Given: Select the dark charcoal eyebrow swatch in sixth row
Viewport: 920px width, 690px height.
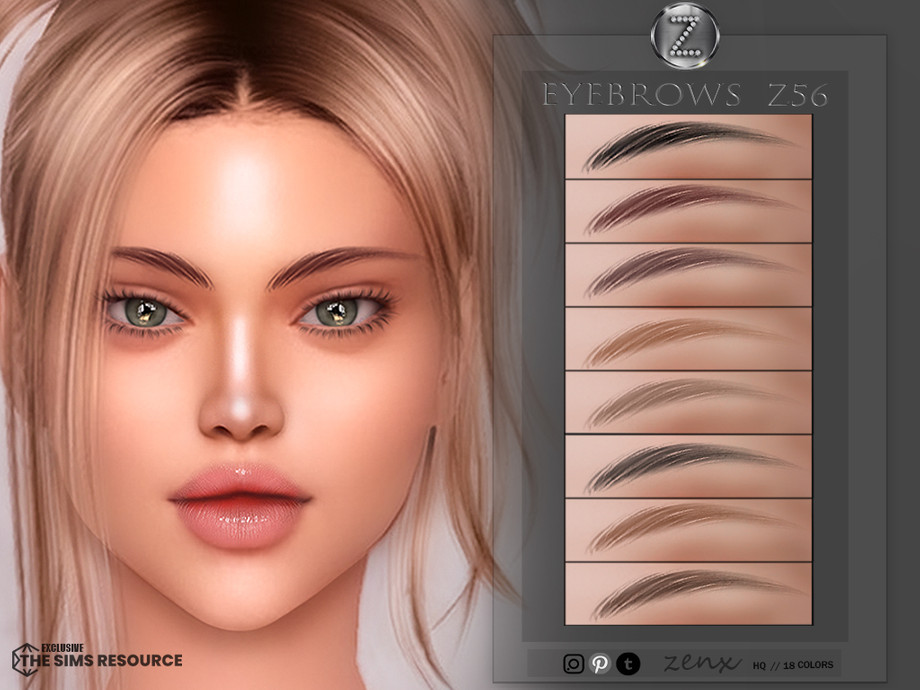Looking at the screenshot, I should [x=688, y=466].
